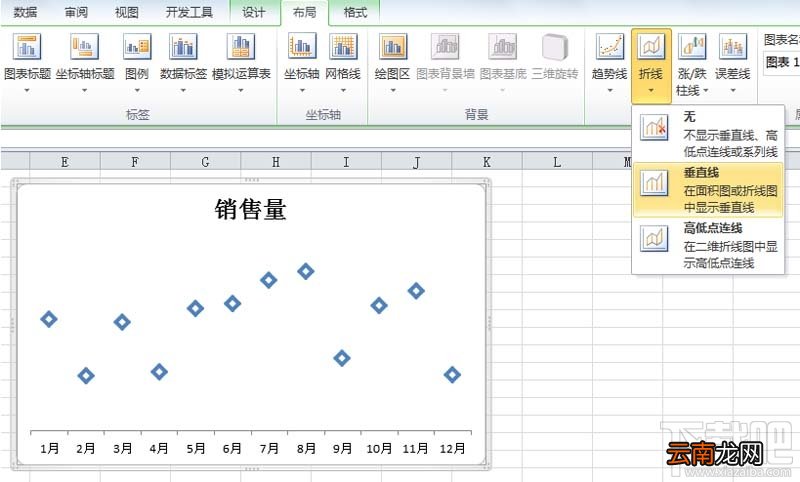The image size is (800, 482).
Task: Click the 误差线 (Error Bars) icon
Action: pyautogui.click(x=733, y=46)
